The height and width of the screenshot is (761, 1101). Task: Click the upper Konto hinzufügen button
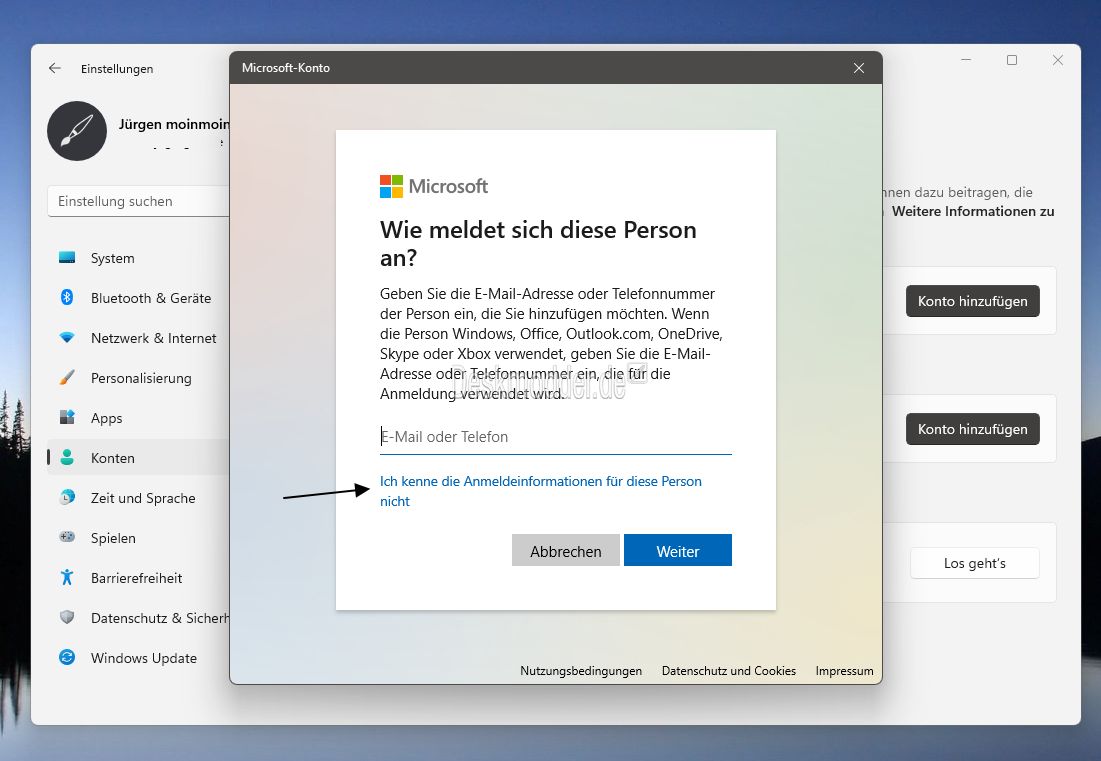(x=973, y=301)
